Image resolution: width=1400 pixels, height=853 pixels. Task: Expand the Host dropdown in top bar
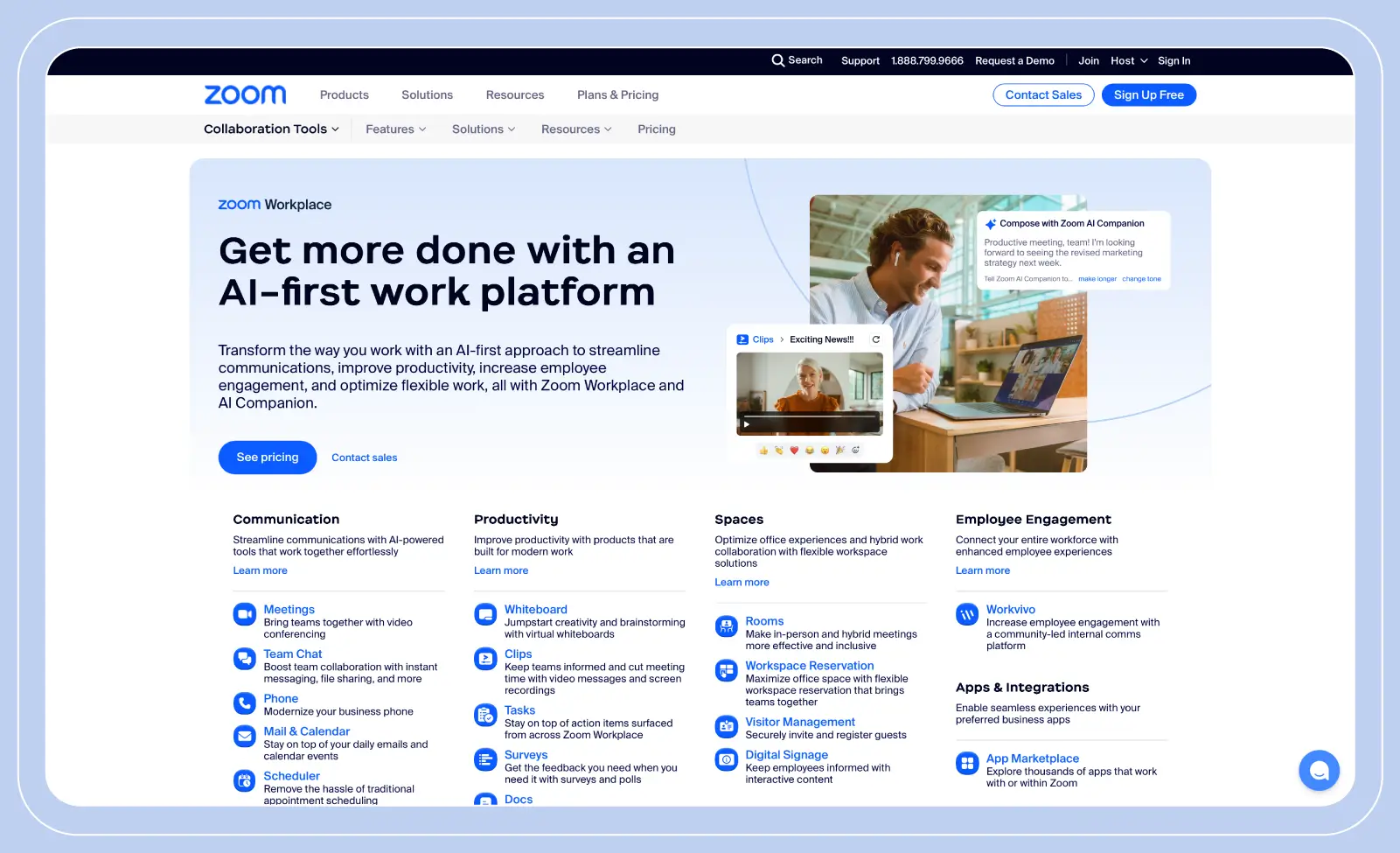1128,60
